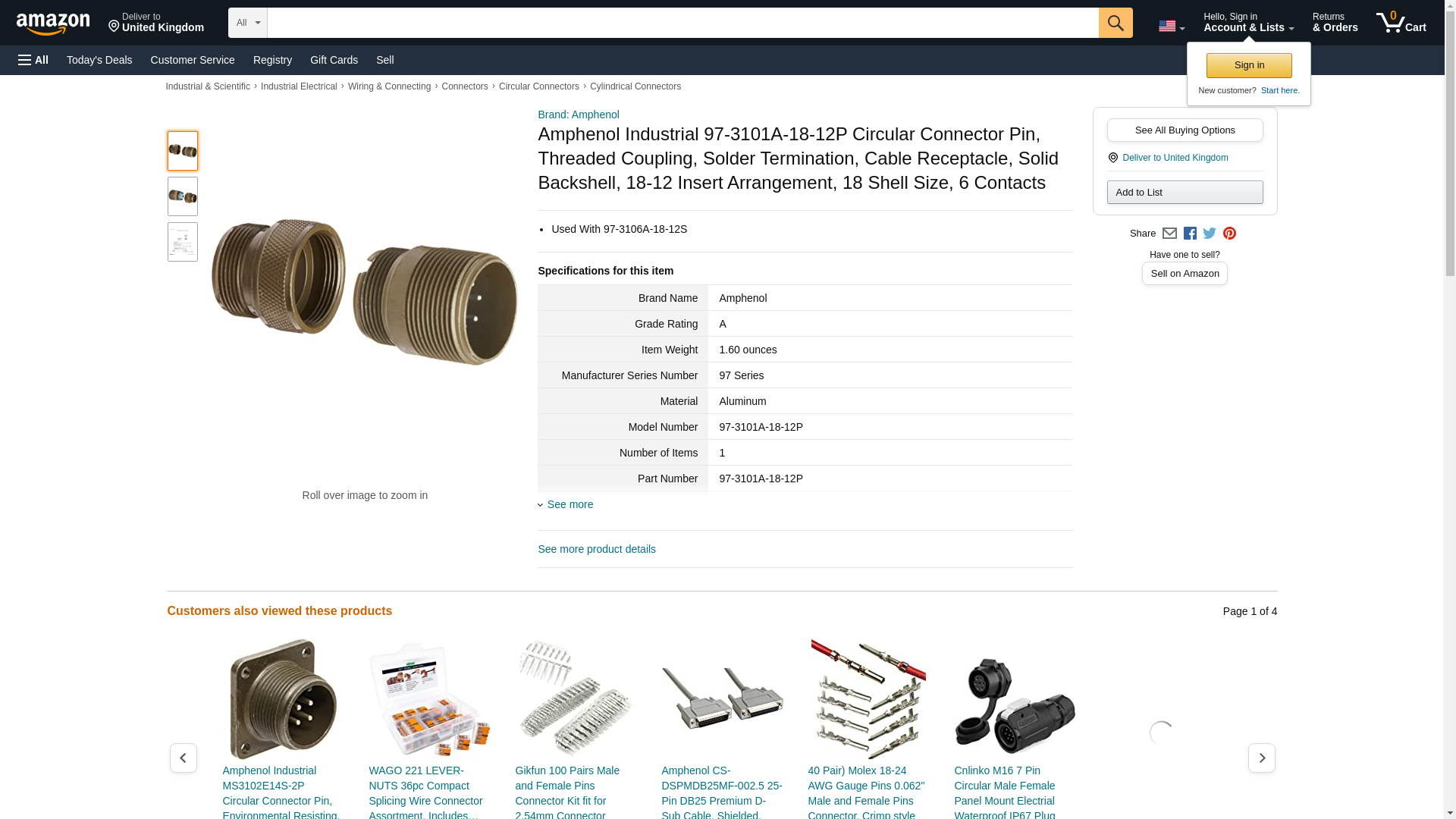Open the shopping cart icon
This screenshot has height=819, width=1456.
click(x=1401, y=22)
